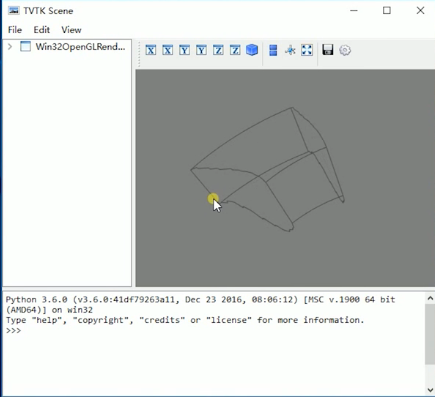Open the File menu
435x397 pixels.
pyautogui.click(x=15, y=30)
